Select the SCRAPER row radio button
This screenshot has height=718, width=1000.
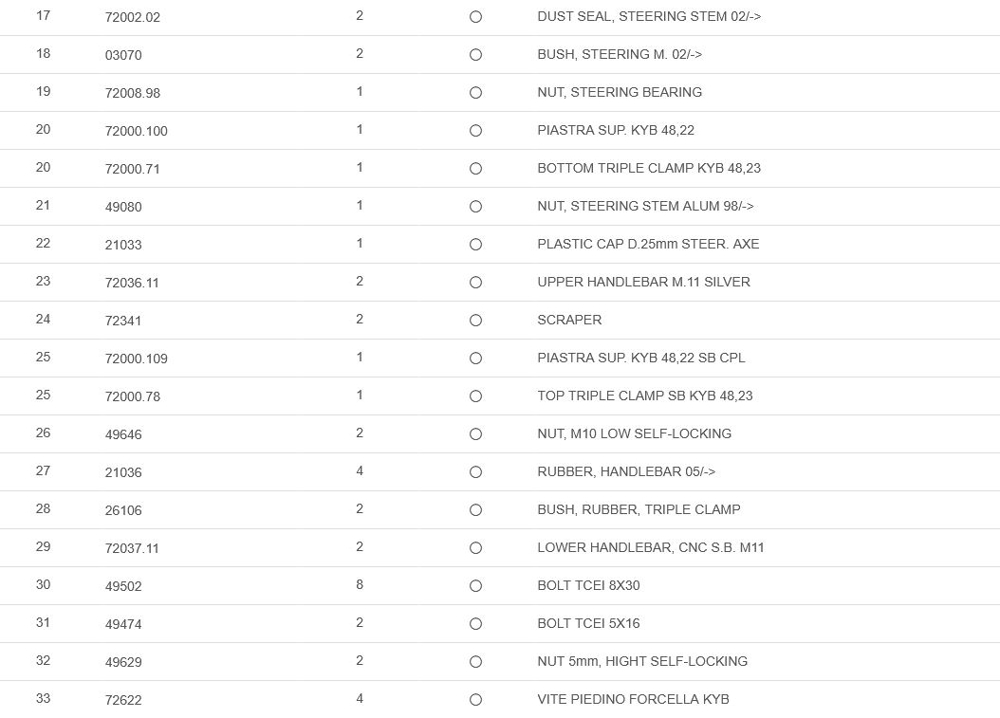tap(476, 321)
